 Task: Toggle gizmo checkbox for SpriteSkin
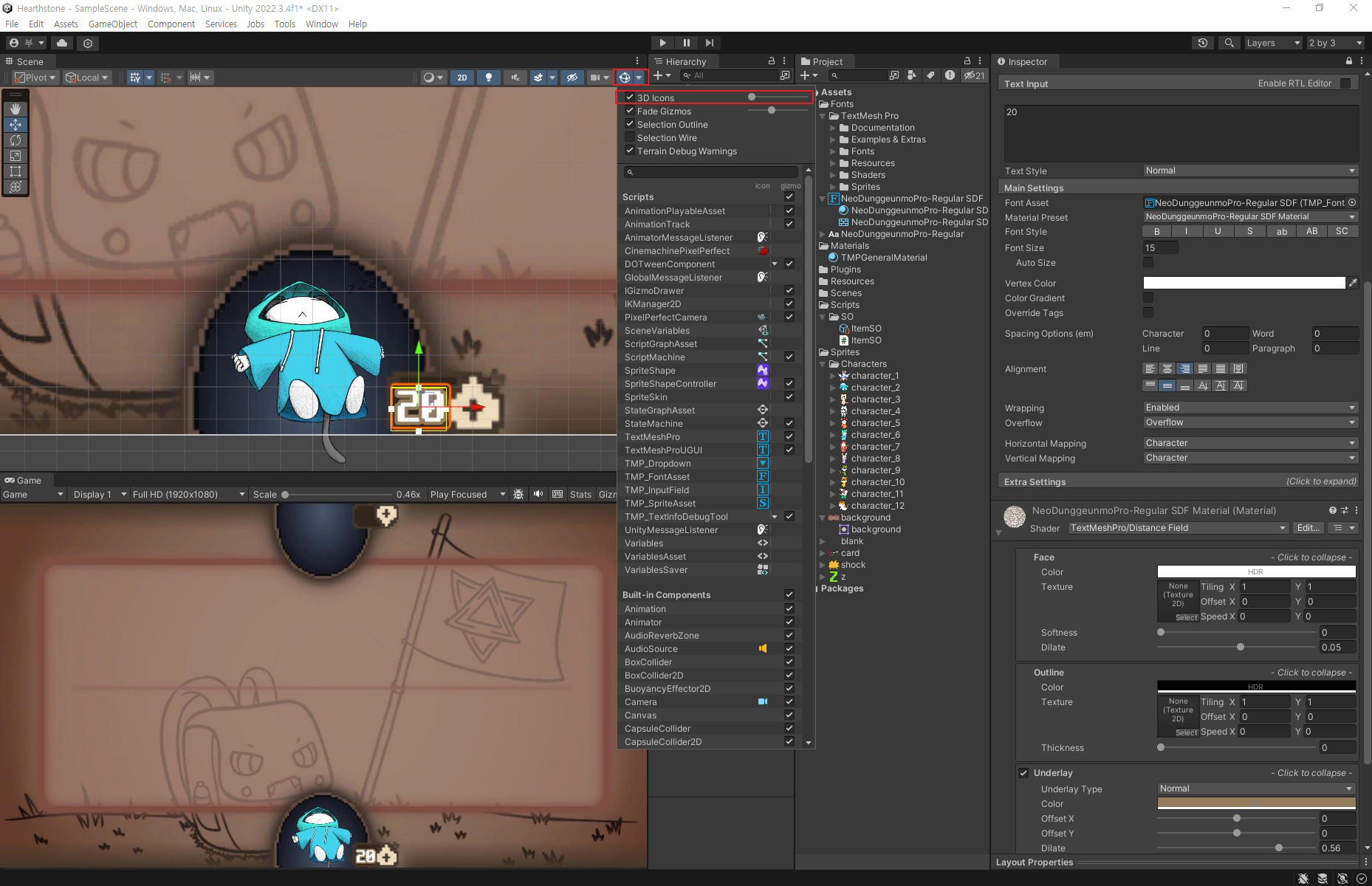point(789,397)
